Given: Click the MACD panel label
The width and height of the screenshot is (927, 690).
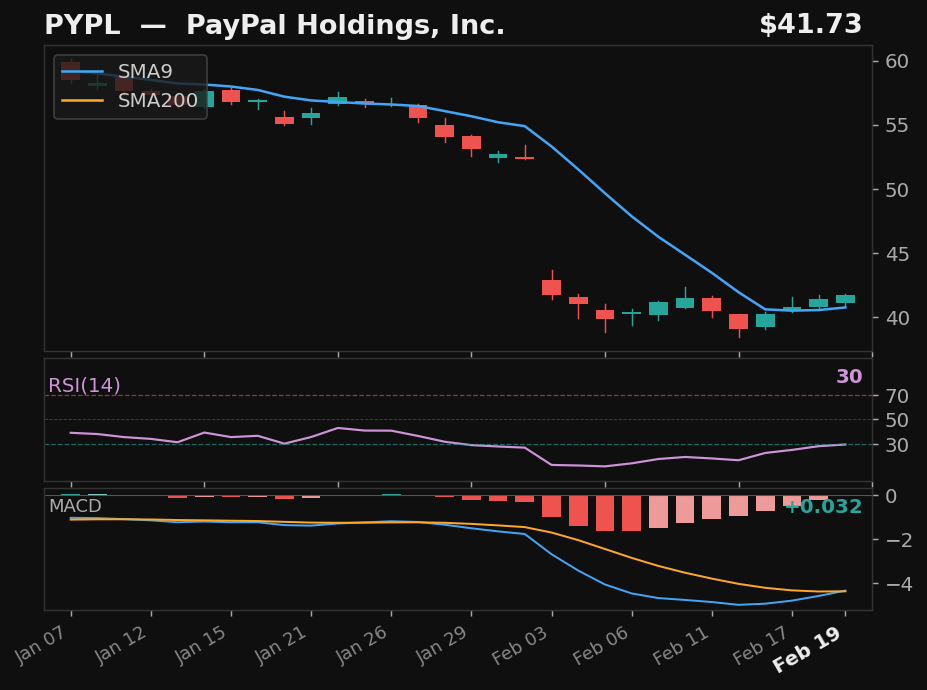Looking at the screenshot, I should (x=75, y=506).
